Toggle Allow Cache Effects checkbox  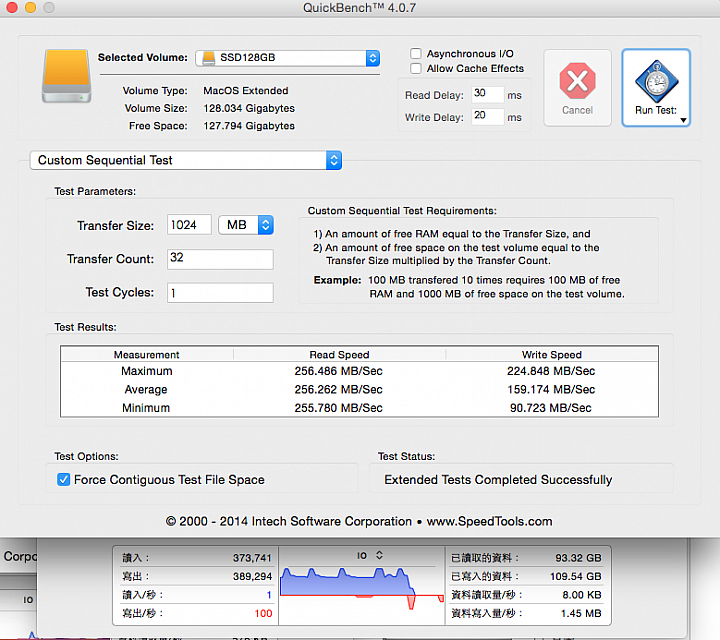click(x=416, y=68)
